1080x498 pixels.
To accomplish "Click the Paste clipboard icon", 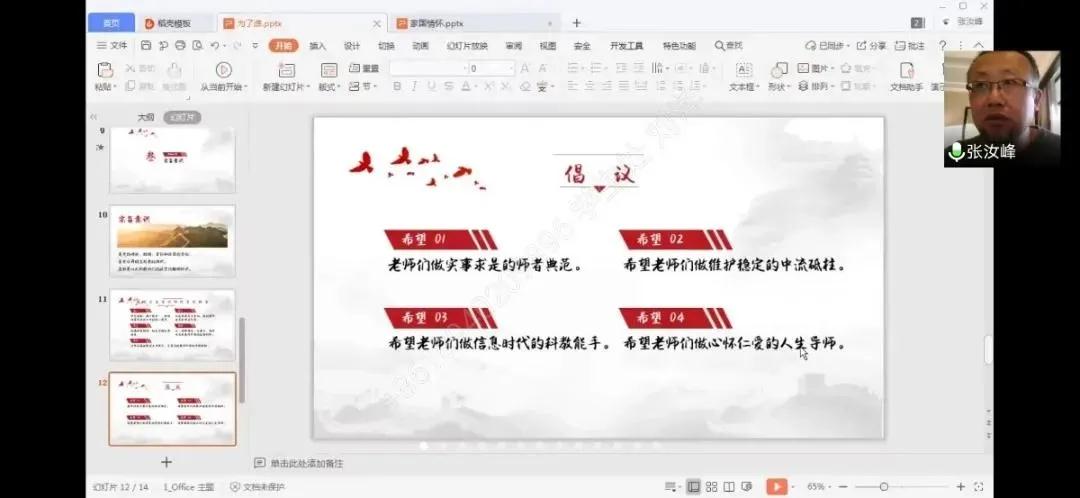I will point(104,69).
